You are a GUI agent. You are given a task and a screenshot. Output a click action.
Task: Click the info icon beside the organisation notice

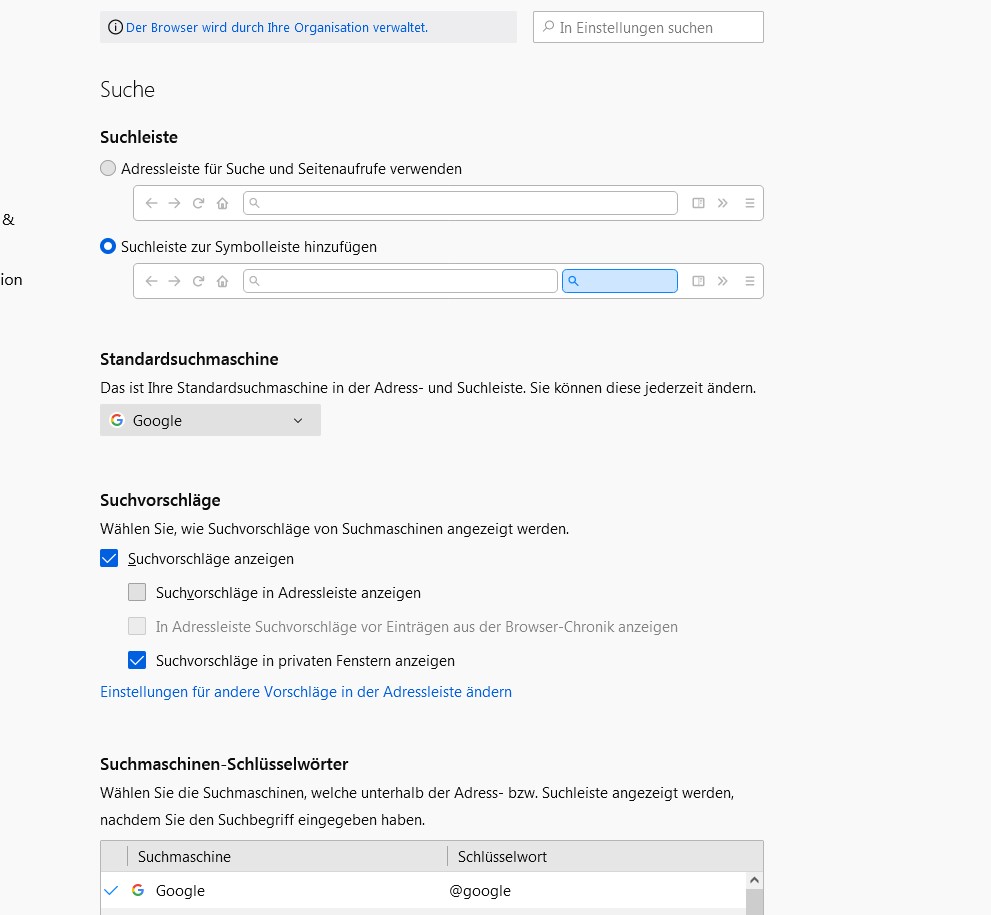(116, 28)
